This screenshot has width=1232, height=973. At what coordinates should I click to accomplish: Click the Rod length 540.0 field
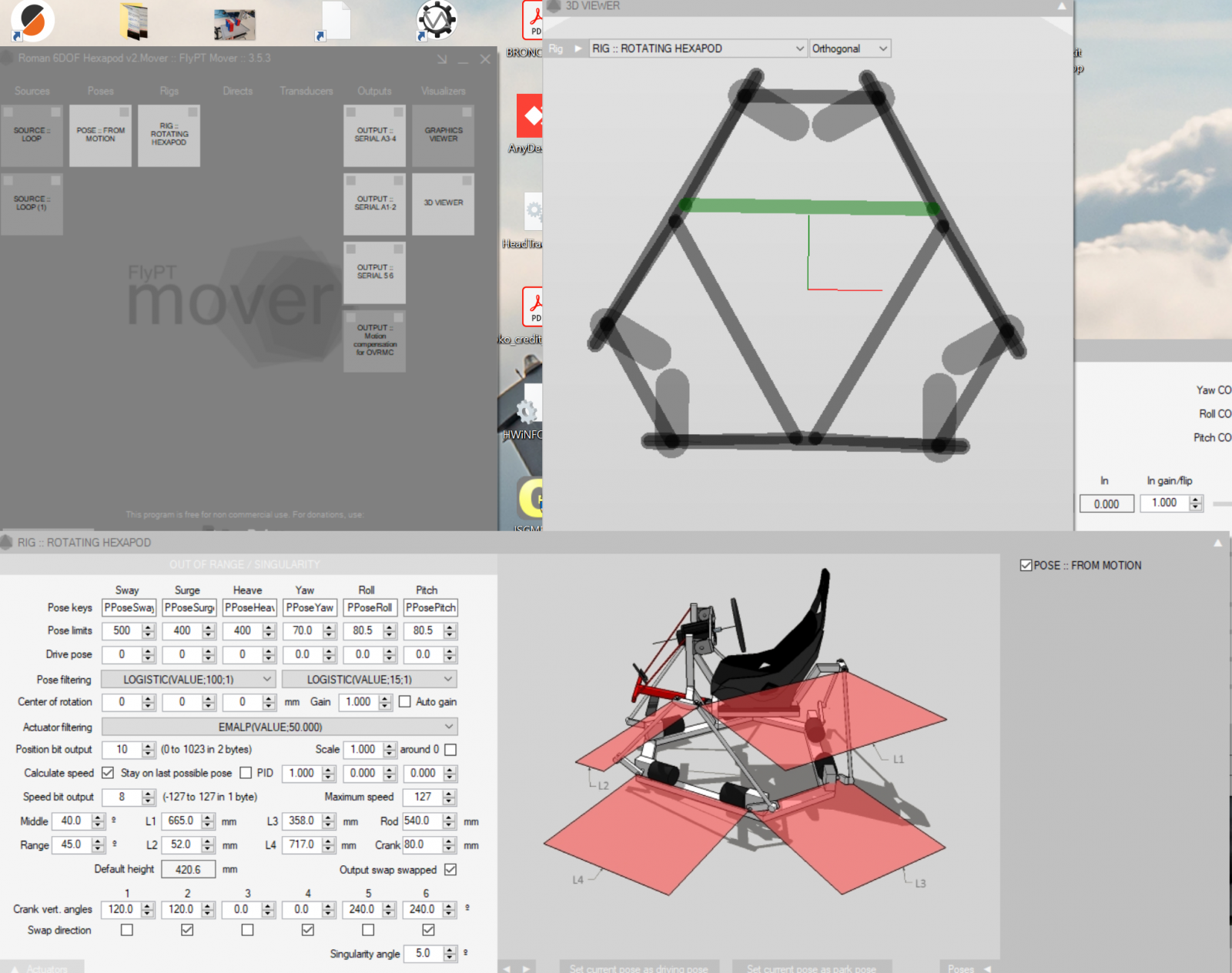(x=422, y=821)
